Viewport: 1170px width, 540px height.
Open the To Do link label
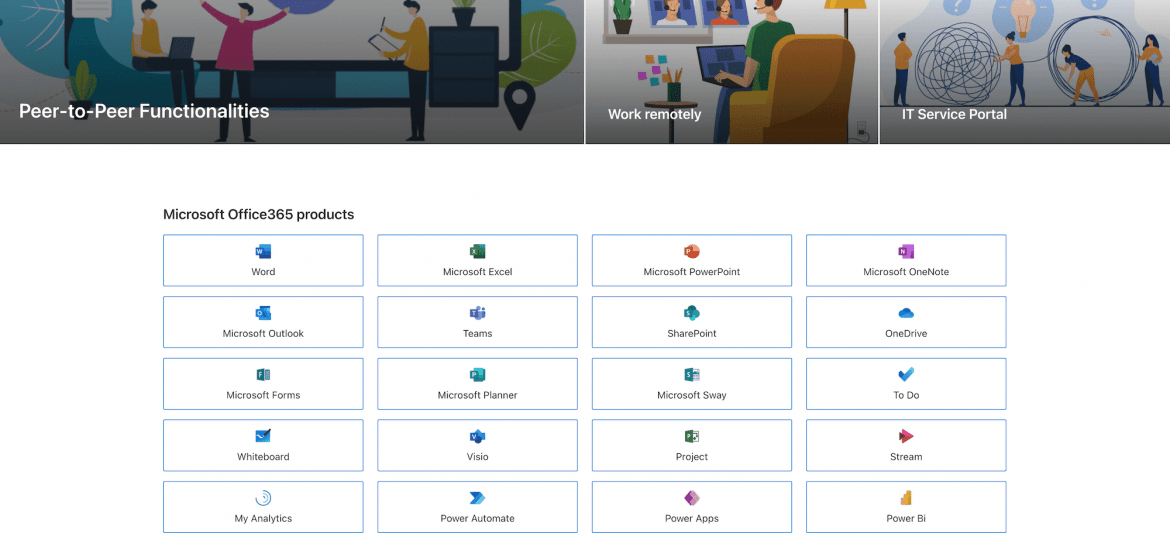[x=906, y=395]
